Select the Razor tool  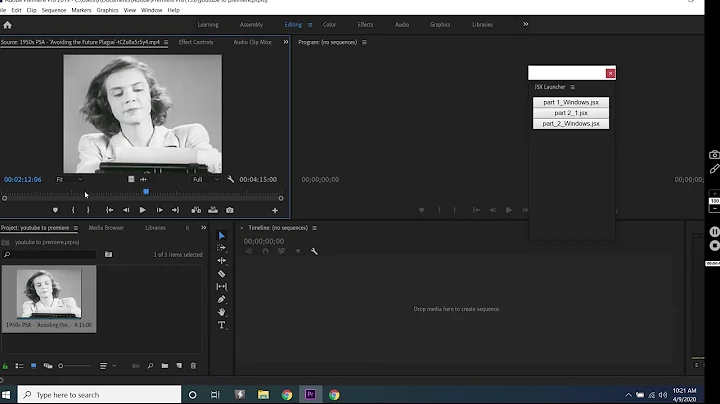pyautogui.click(x=221, y=274)
